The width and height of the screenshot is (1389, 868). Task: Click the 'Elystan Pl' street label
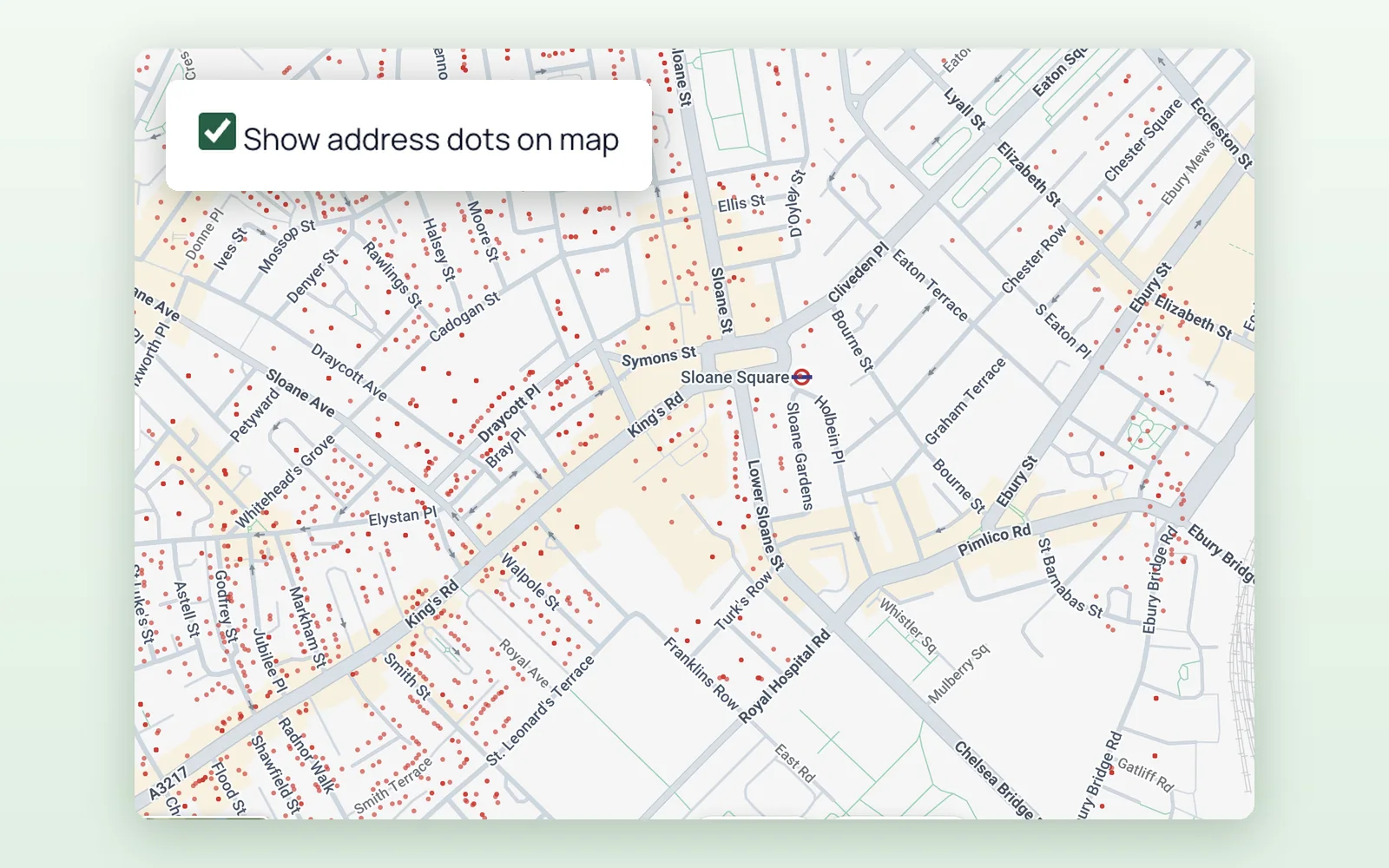403,516
